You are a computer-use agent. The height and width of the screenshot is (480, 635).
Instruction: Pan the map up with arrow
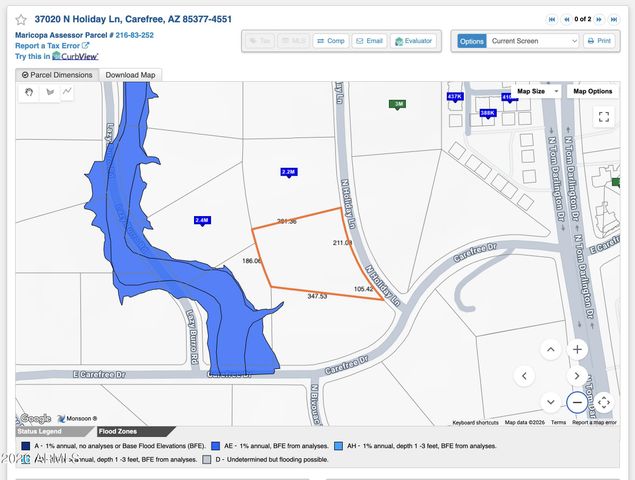click(551, 350)
